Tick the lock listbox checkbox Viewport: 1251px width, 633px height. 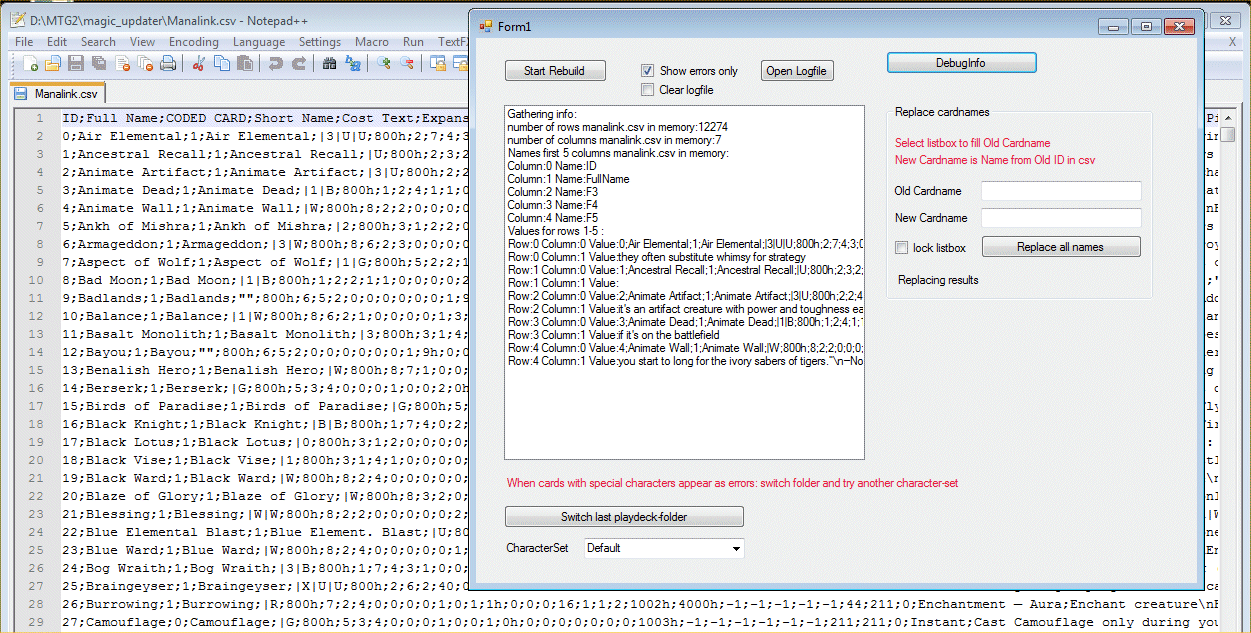tap(902, 248)
